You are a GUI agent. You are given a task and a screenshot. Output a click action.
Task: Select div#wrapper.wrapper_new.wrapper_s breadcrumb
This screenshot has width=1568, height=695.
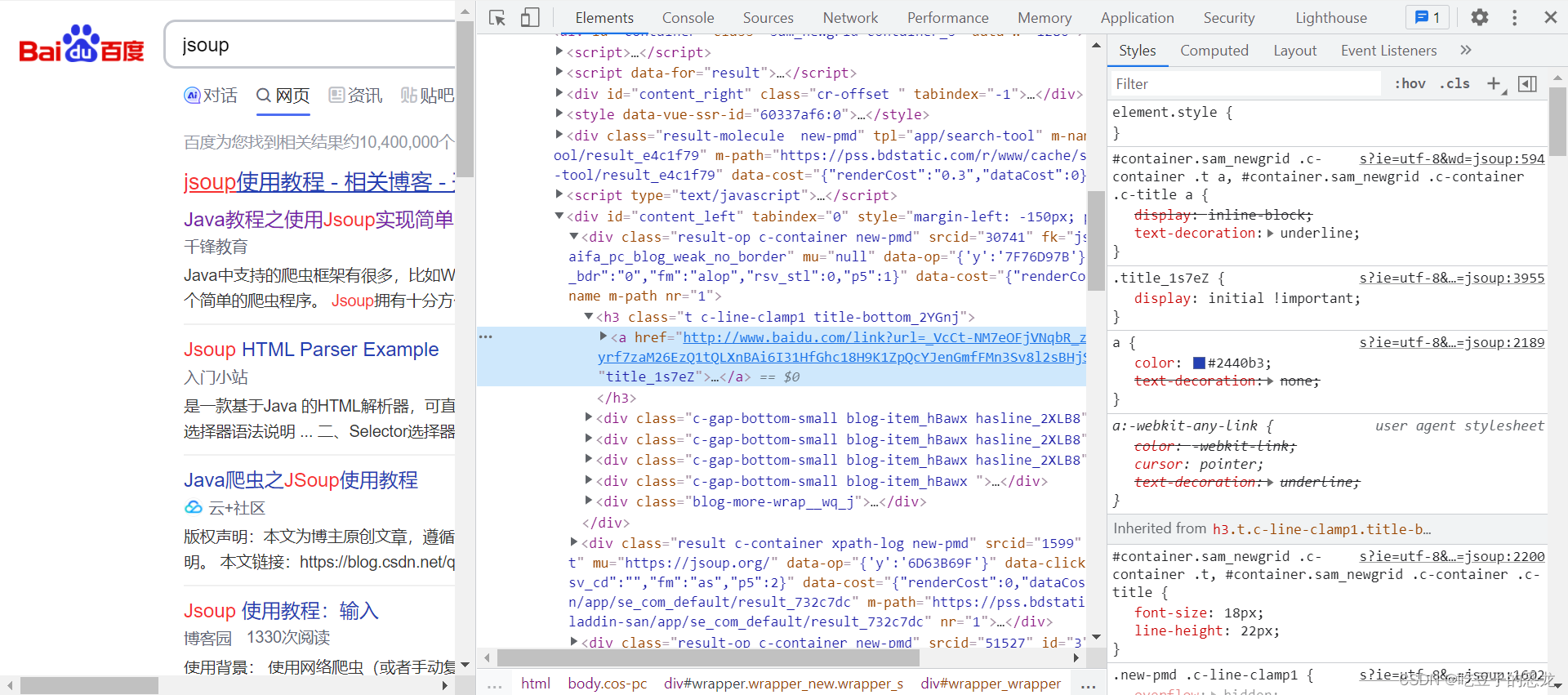783,684
